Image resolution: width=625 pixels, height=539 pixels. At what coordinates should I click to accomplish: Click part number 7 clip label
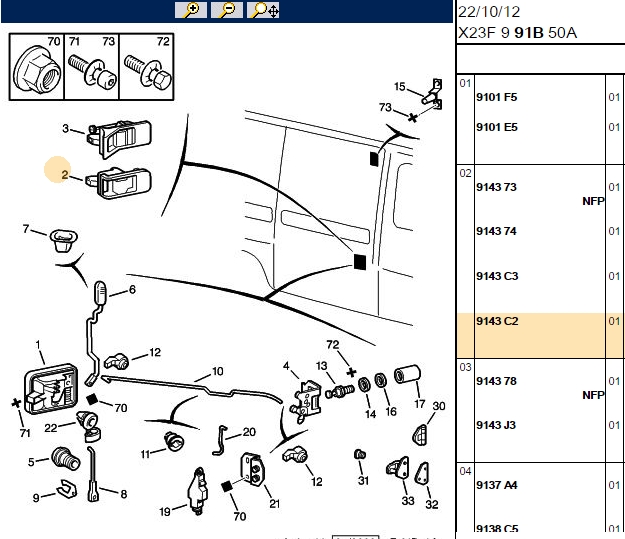[x=26, y=229]
